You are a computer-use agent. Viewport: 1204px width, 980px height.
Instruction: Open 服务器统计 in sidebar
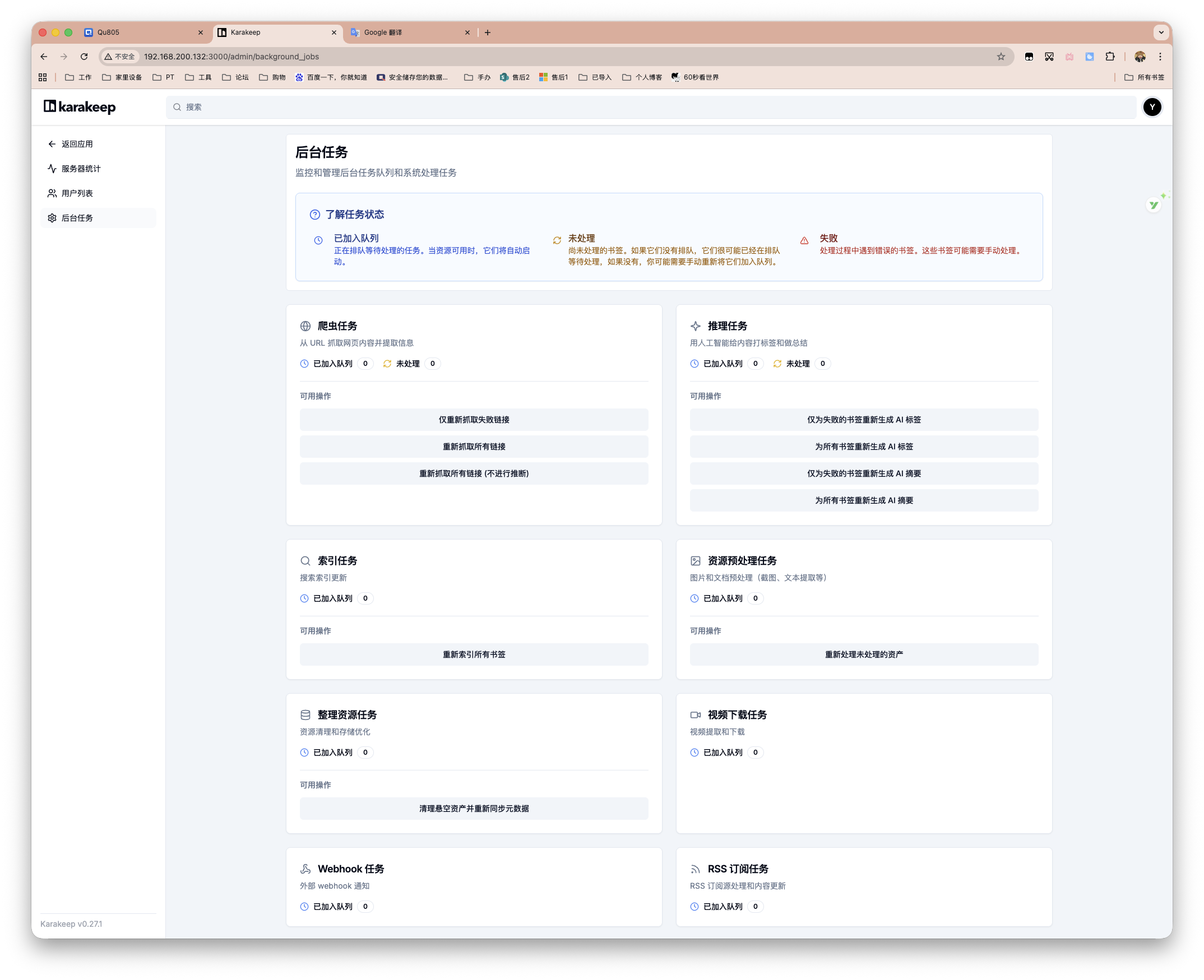click(x=81, y=169)
